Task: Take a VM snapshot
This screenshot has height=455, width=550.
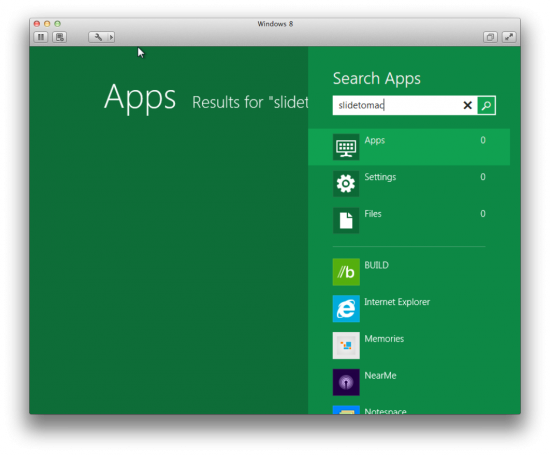Action: click(x=60, y=37)
